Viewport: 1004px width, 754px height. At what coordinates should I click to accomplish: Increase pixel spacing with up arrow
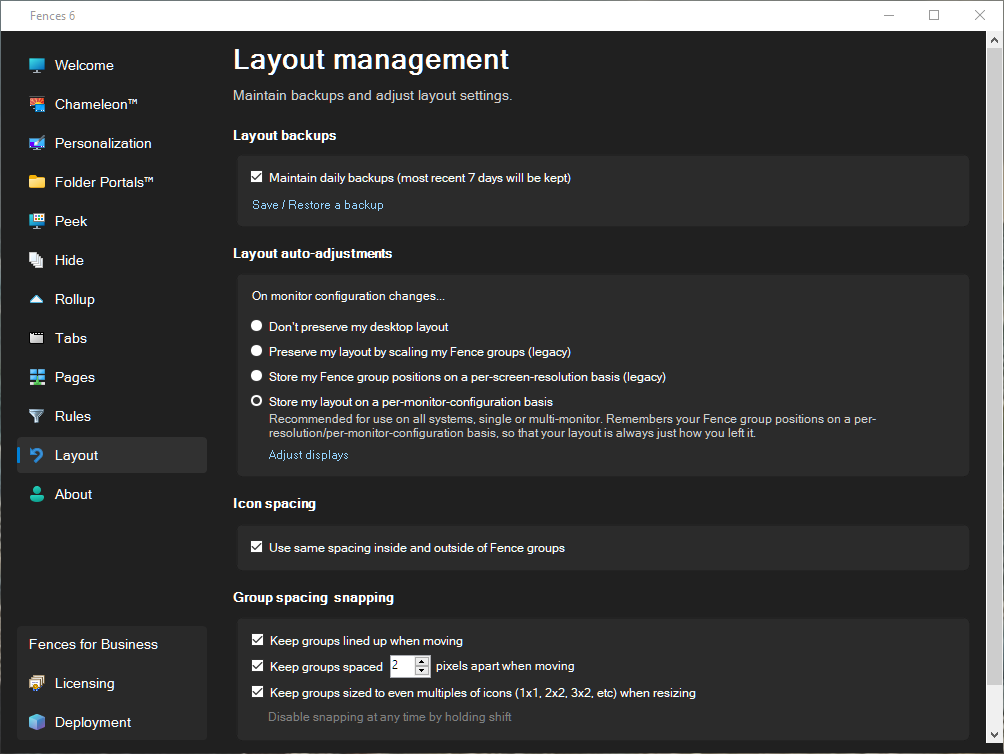pos(422,661)
